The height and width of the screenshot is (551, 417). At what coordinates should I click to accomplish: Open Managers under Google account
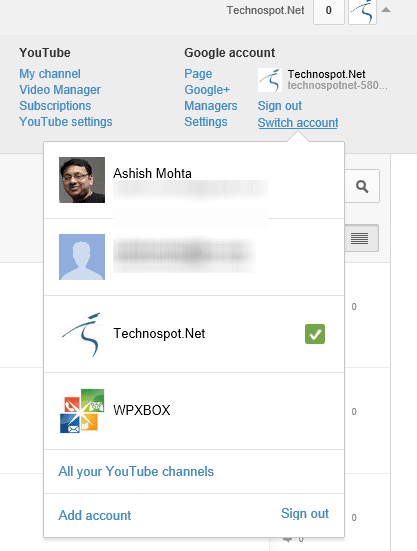coord(211,106)
